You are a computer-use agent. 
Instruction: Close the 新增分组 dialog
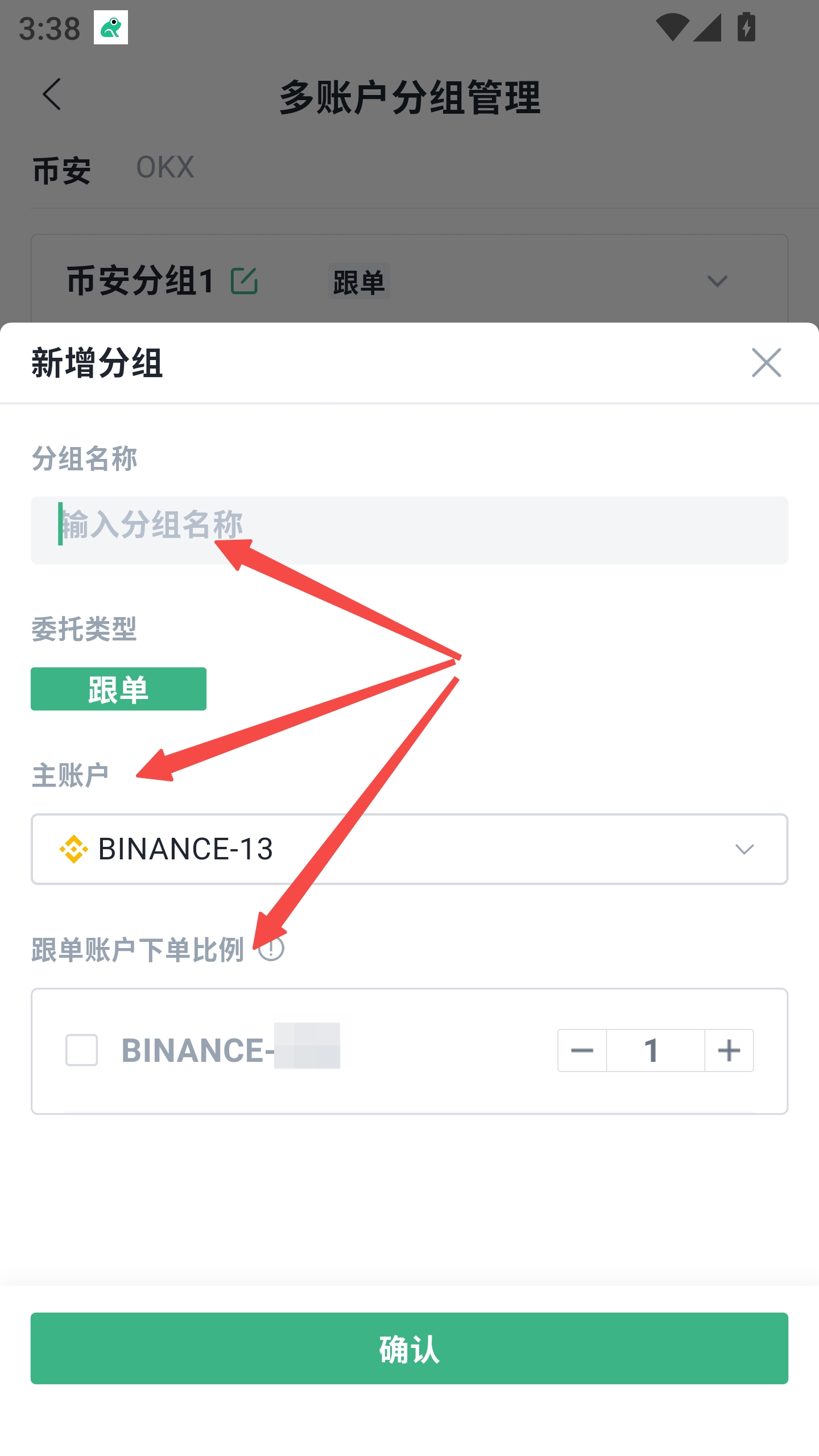point(766,363)
